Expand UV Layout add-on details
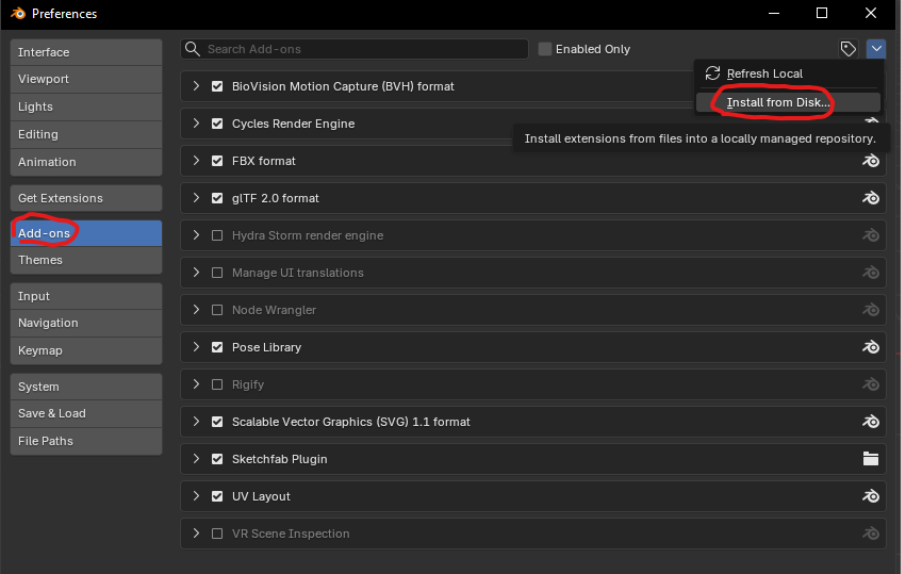This screenshot has height=574, width=901. coord(196,496)
